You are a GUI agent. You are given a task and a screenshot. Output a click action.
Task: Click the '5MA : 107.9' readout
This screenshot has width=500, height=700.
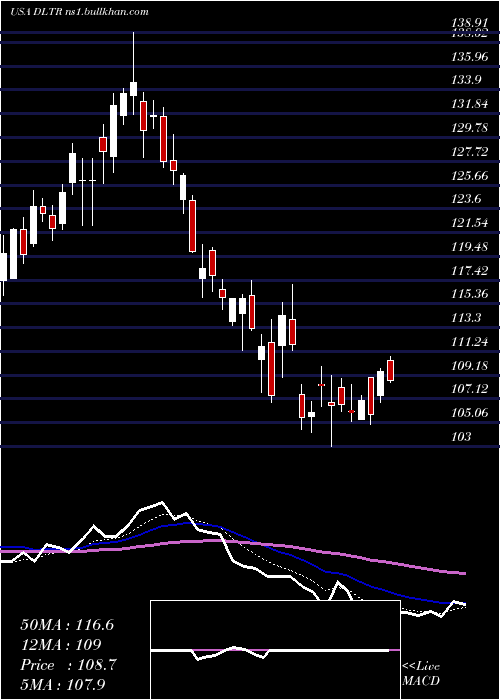tap(63, 684)
